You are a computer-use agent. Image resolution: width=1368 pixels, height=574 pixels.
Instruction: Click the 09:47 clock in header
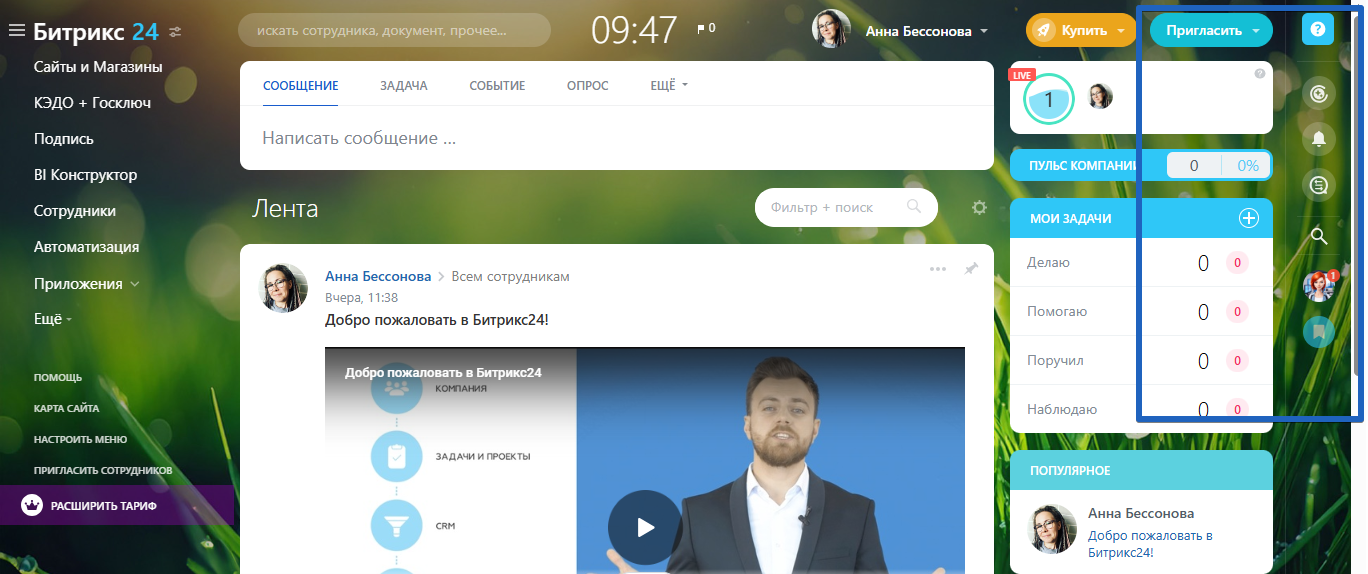click(x=634, y=30)
